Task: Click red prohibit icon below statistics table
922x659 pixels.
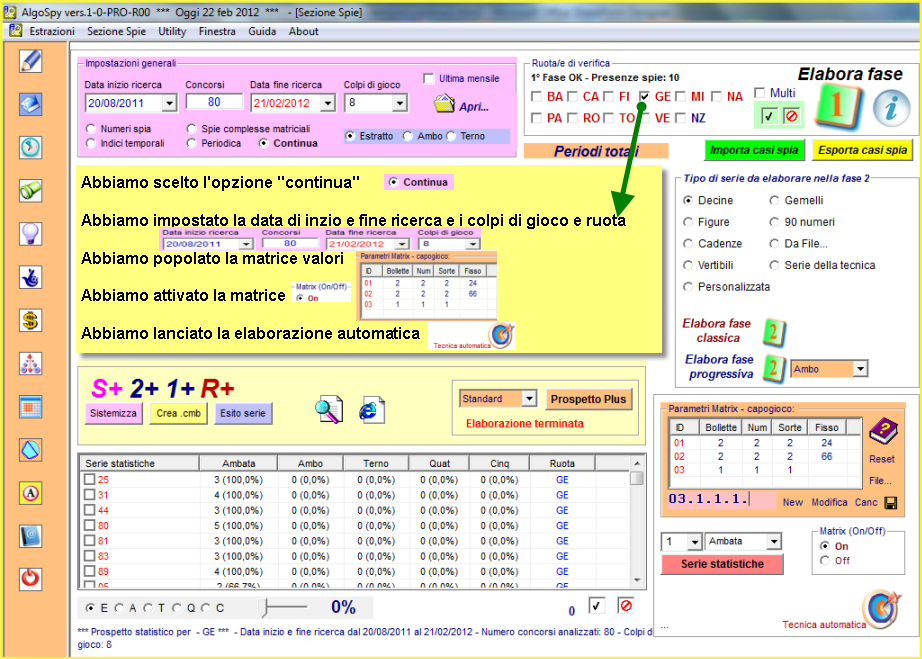Action: click(626, 606)
